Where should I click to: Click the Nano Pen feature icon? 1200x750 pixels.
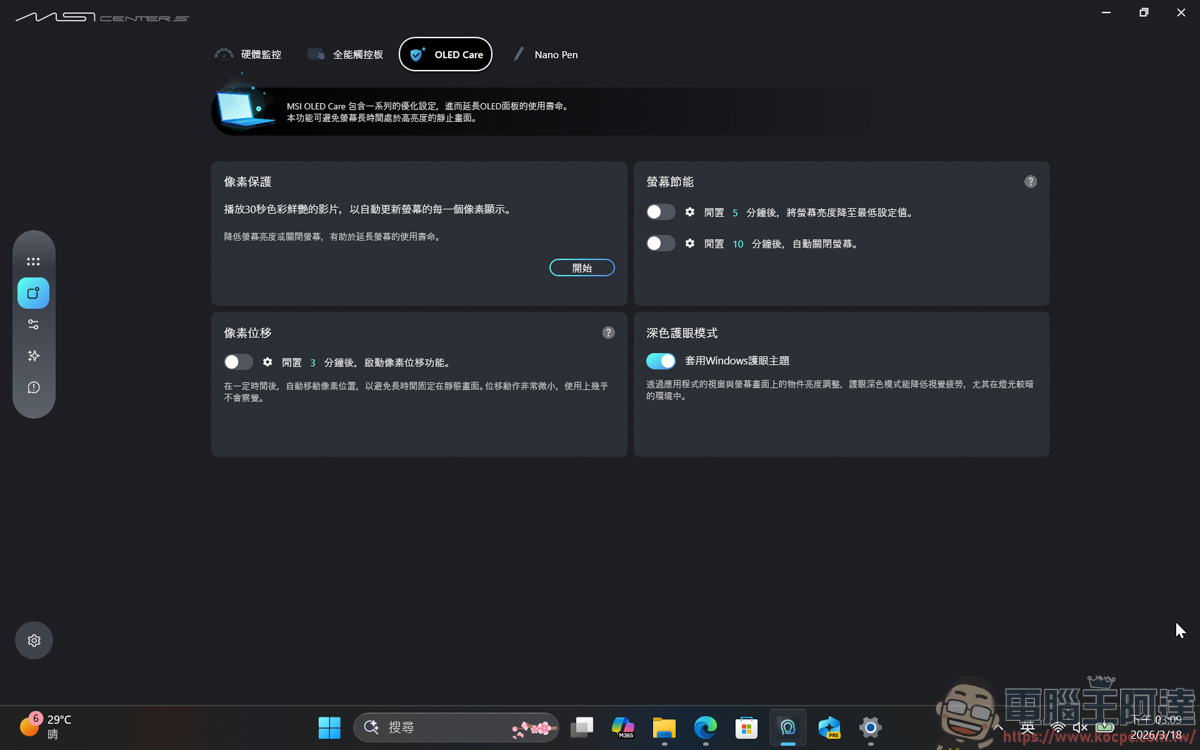(x=518, y=54)
